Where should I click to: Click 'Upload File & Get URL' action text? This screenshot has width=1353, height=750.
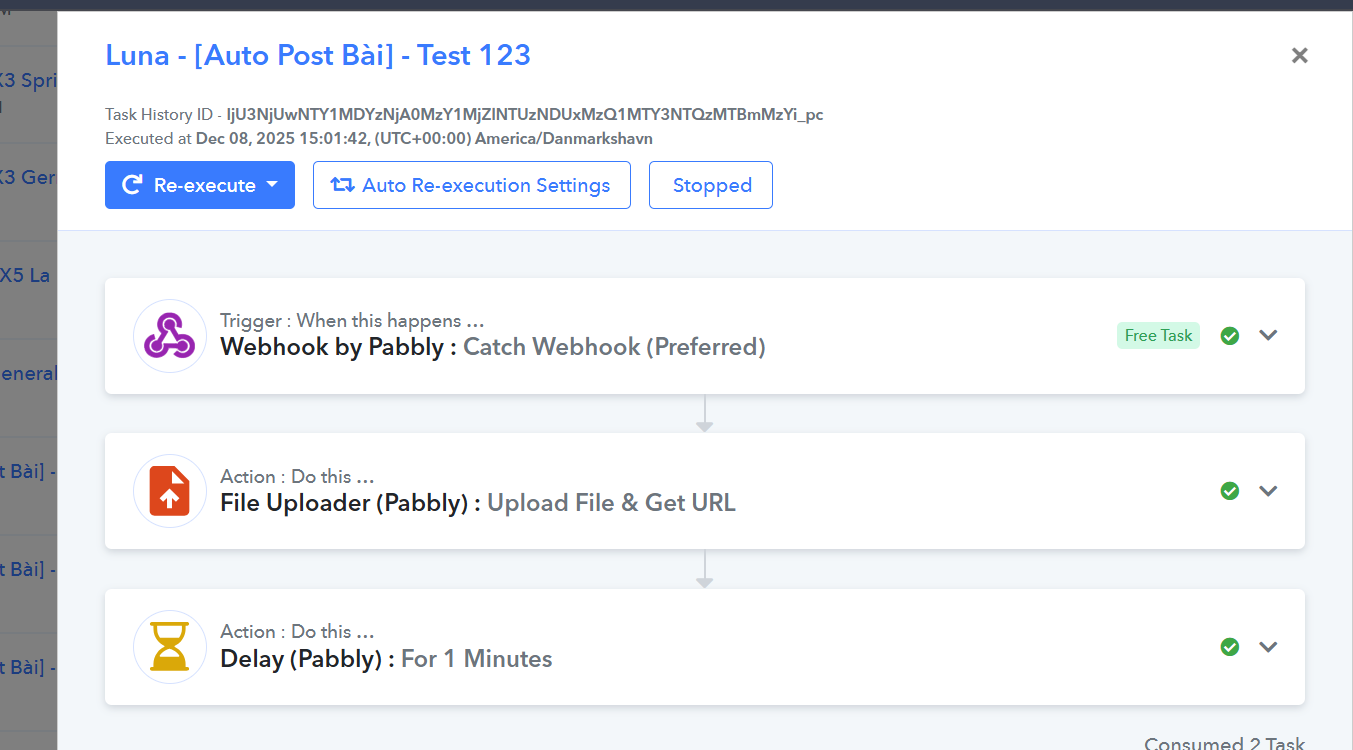pos(611,503)
